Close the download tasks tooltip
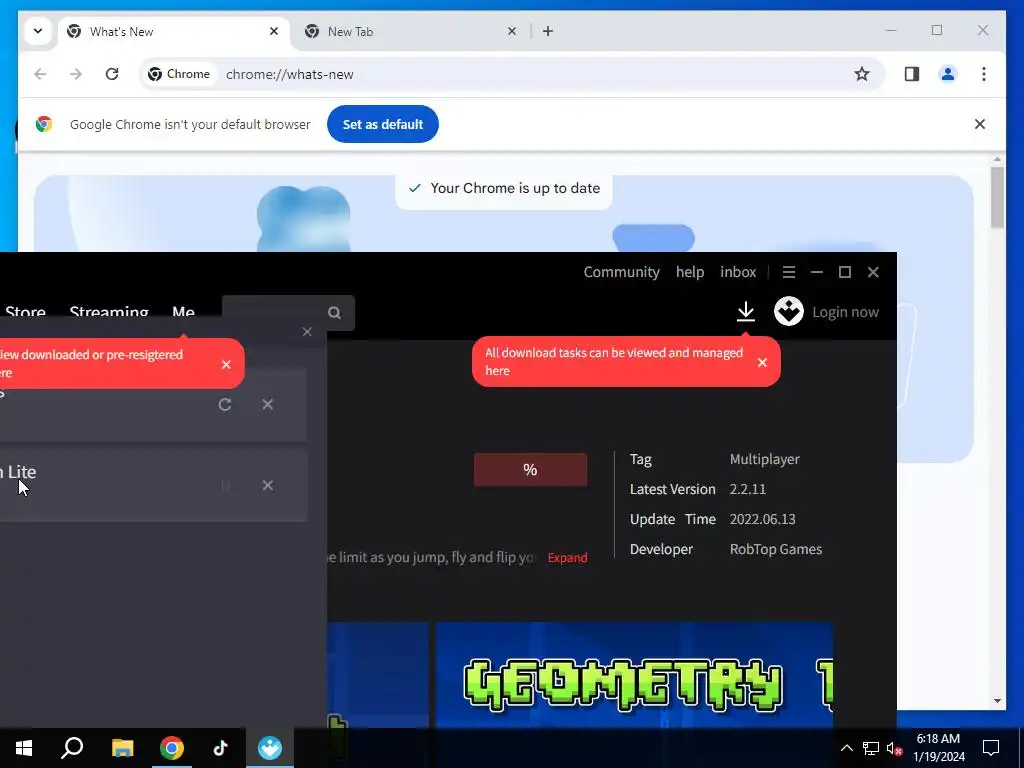Image resolution: width=1024 pixels, height=768 pixels. (x=762, y=362)
